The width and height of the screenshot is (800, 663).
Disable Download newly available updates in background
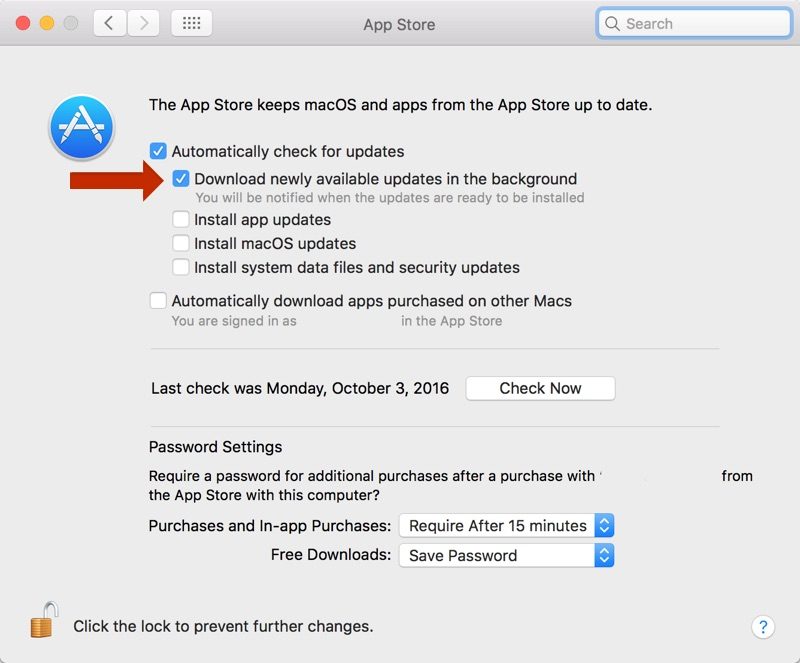pyautogui.click(x=181, y=179)
